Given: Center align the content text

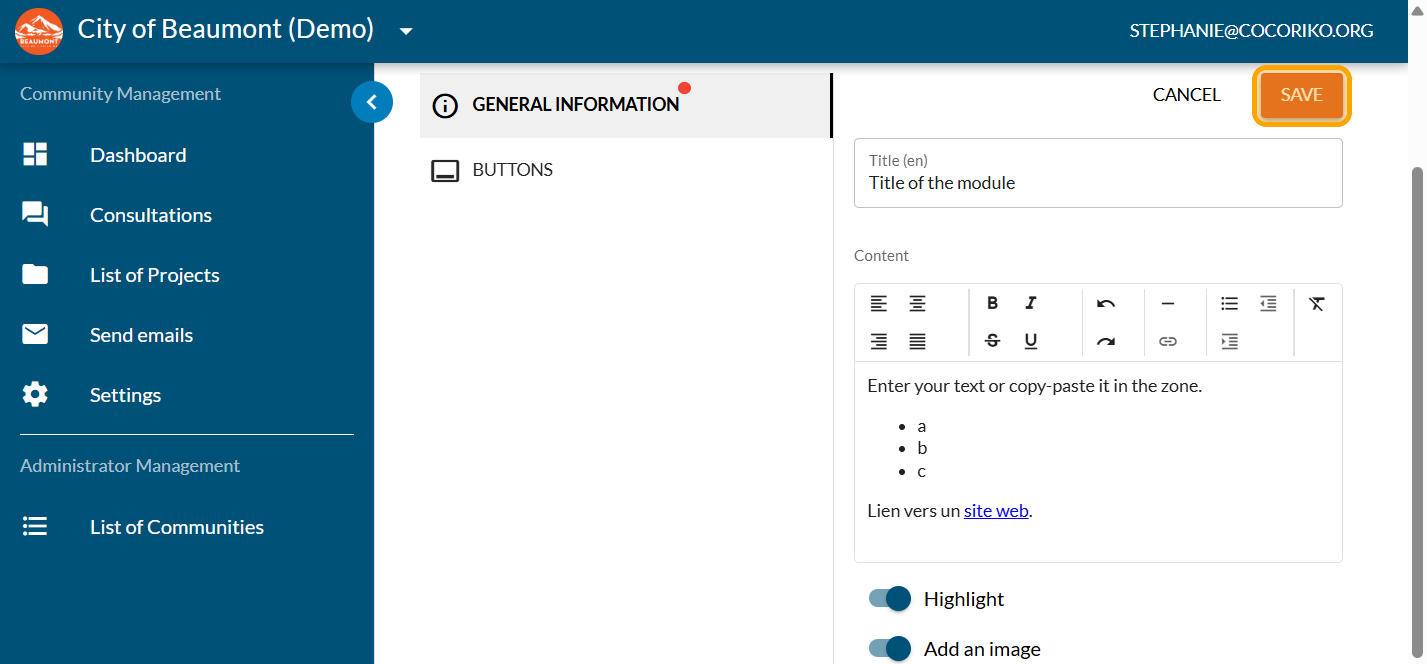Looking at the screenshot, I should [x=917, y=303].
